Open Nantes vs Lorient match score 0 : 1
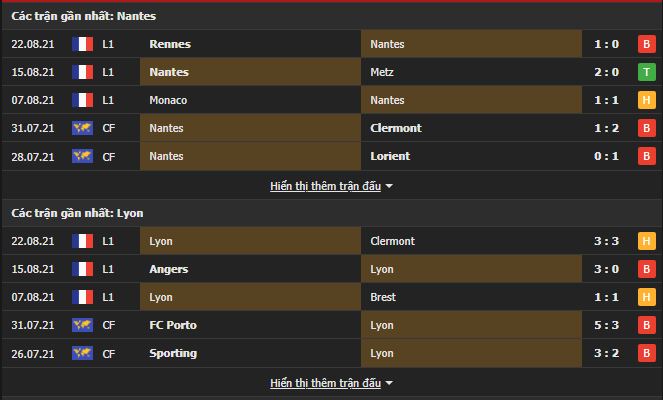Image resolution: width=663 pixels, height=400 pixels. point(608,156)
